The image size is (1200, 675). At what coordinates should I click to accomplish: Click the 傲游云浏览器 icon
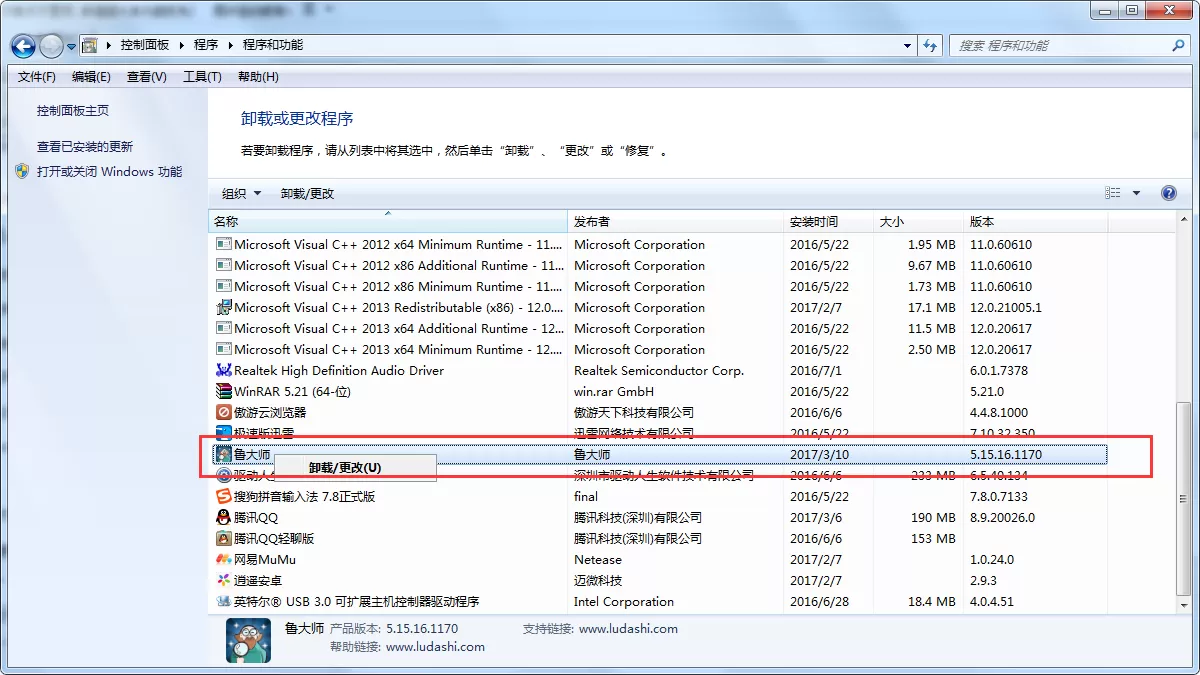(x=224, y=413)
